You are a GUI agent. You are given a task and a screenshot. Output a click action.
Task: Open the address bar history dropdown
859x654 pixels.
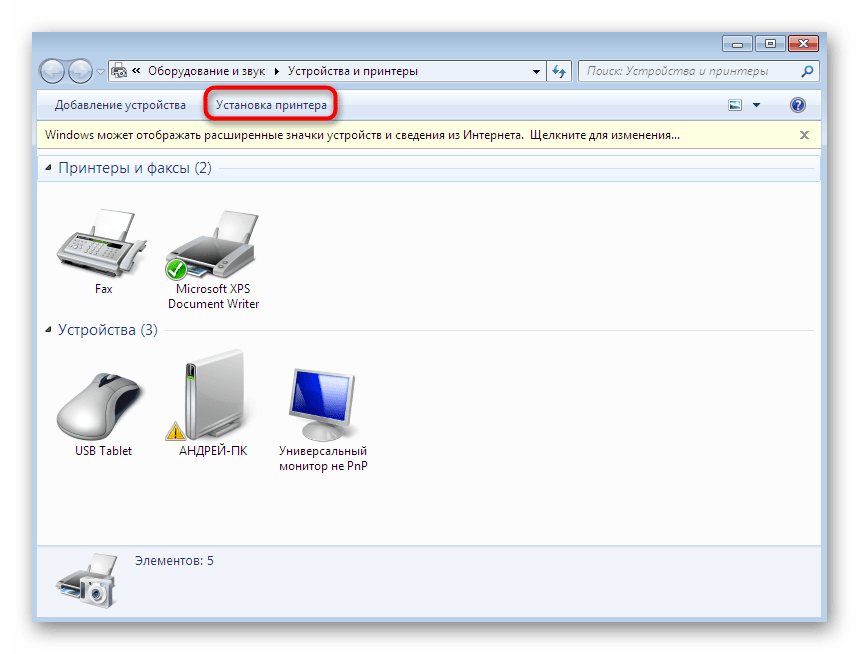[537, 71]
